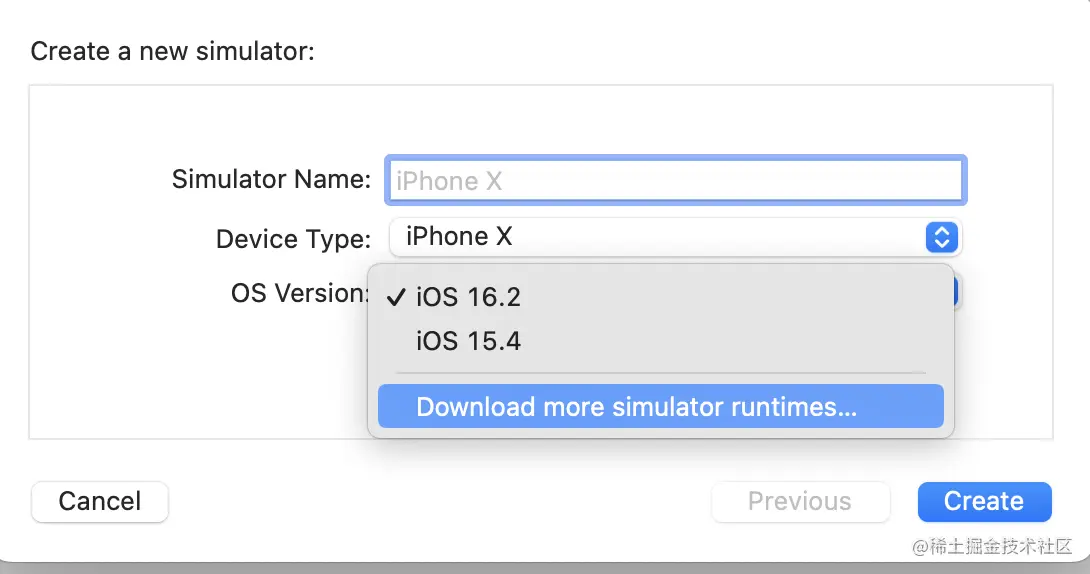Click the checkmark beside iOS 16.2
Screen dimensions: 1090x574
tap(397, 297)
